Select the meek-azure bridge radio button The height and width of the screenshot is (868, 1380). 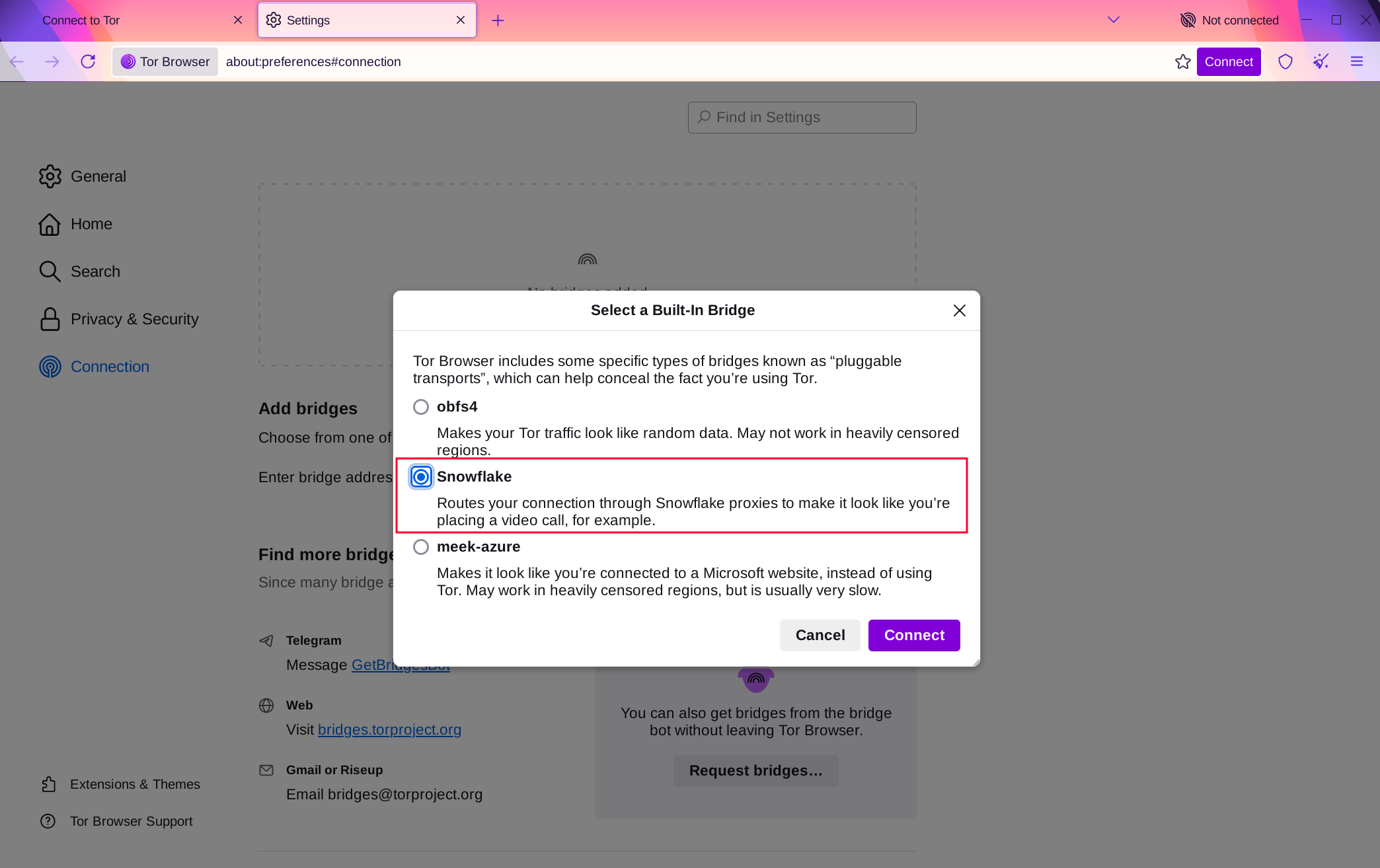tap(421, 547)
